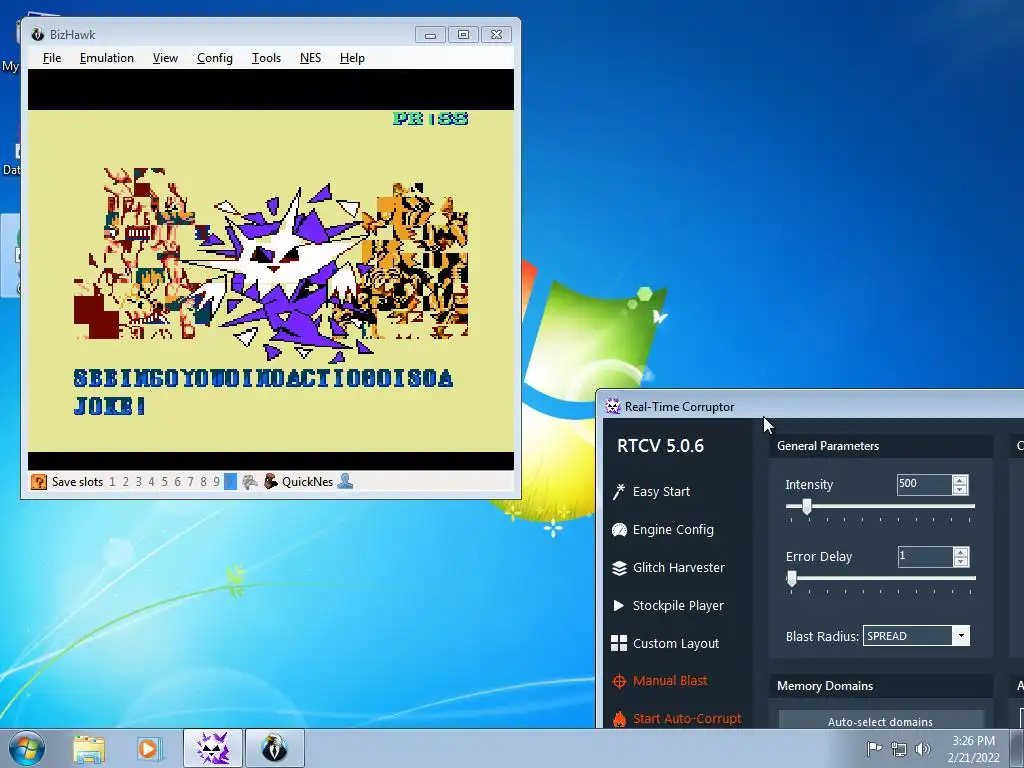Open the Emulation menu
The image size is (1024, 768).
[x=106, y=58]
